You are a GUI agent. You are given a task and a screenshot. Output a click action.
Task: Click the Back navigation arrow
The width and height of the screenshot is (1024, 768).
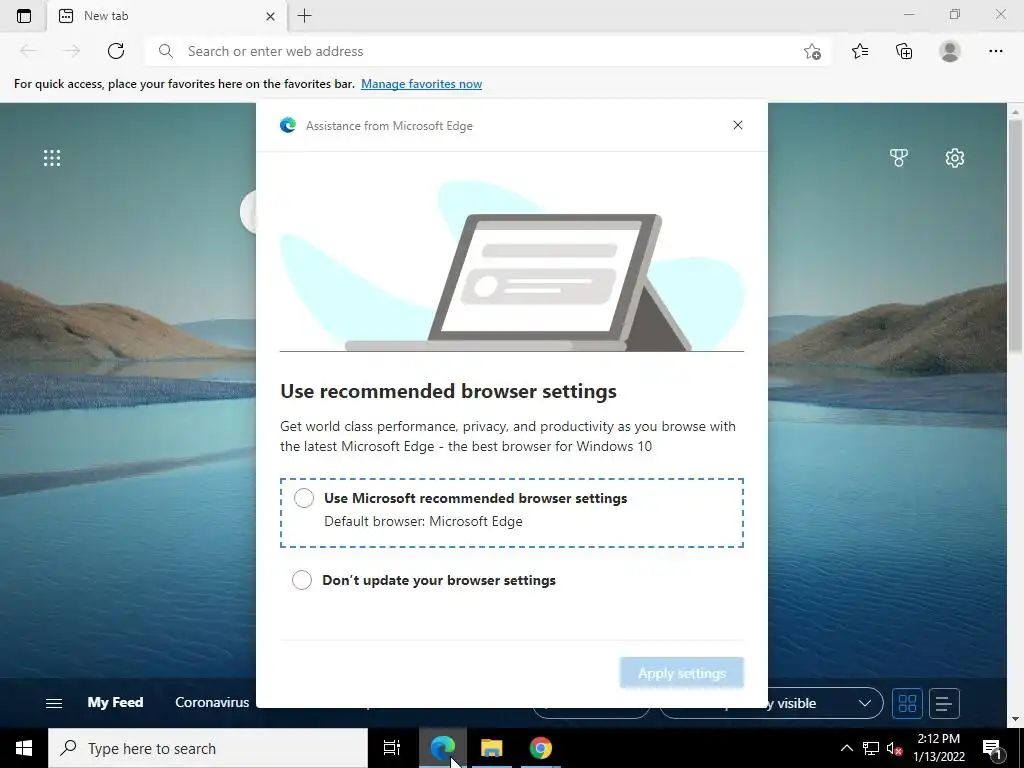(28, 51)
